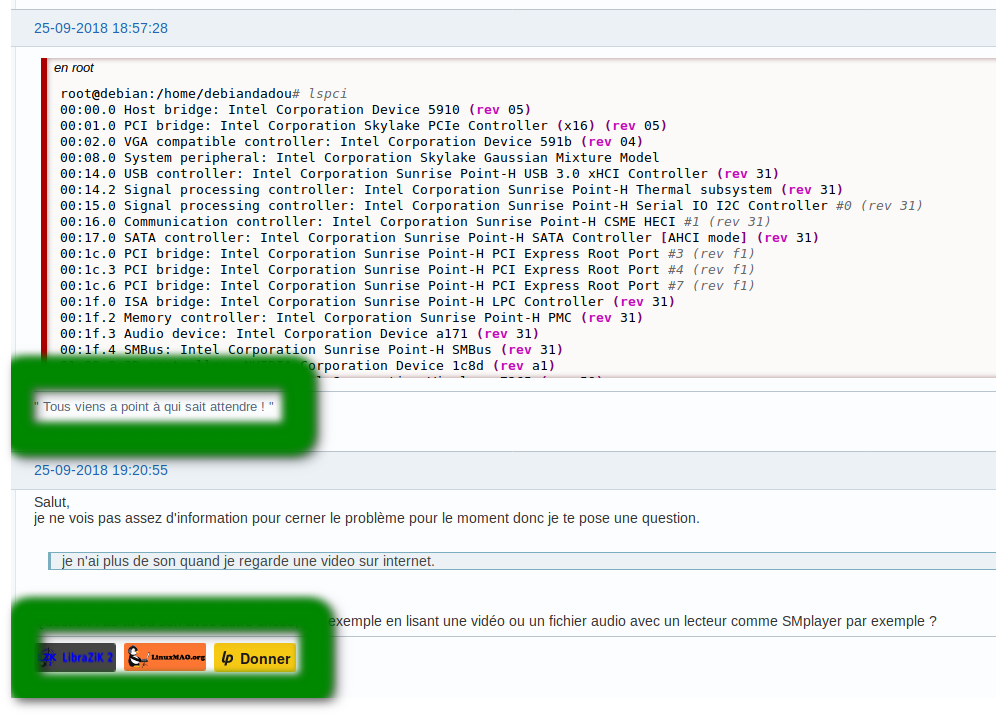
Task: Open the 25-09-2018 18:57:28 post timestamp link
Action: [x=101, y=28]
